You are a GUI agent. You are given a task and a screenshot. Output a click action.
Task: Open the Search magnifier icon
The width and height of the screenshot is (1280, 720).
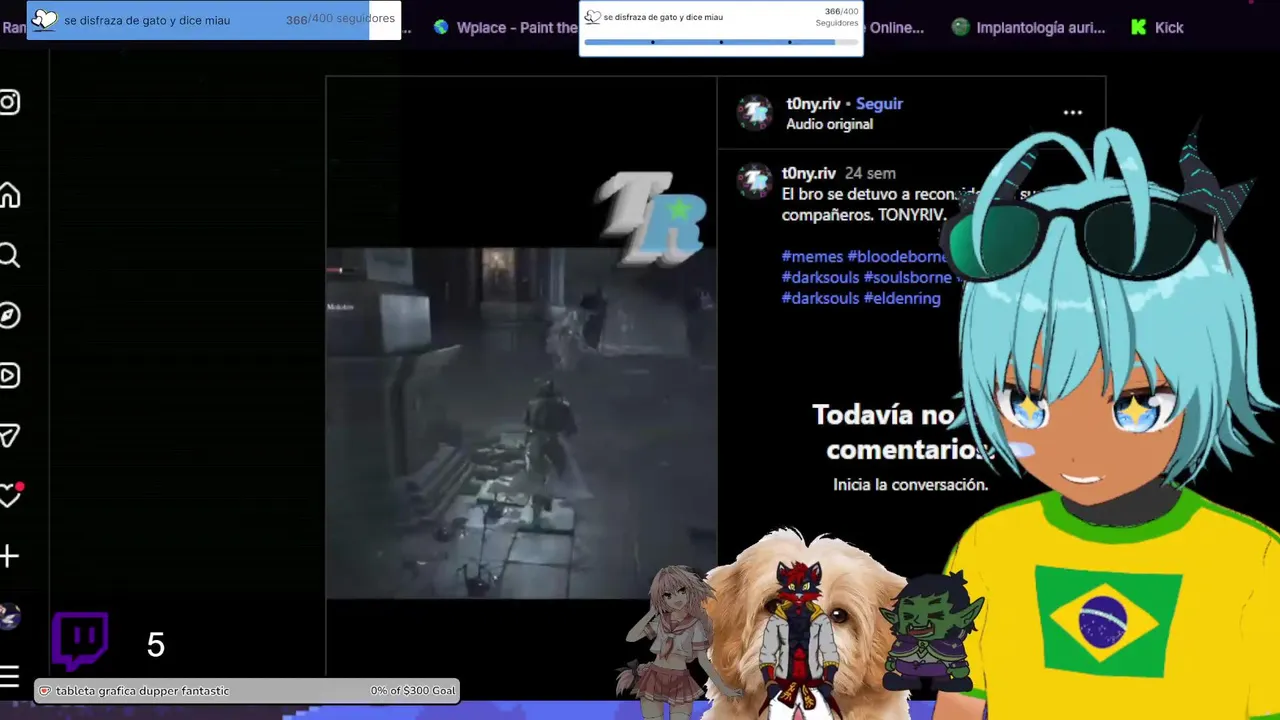9,256
